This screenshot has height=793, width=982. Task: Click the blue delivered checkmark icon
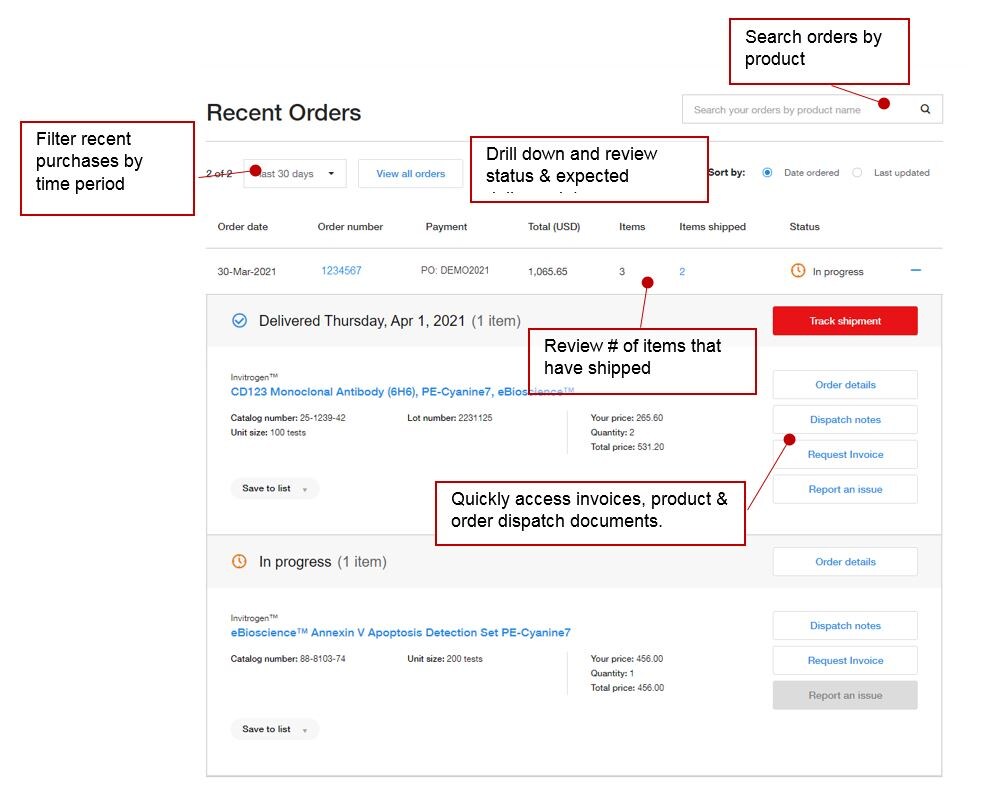pyautogui.click(x=239, y=321)
